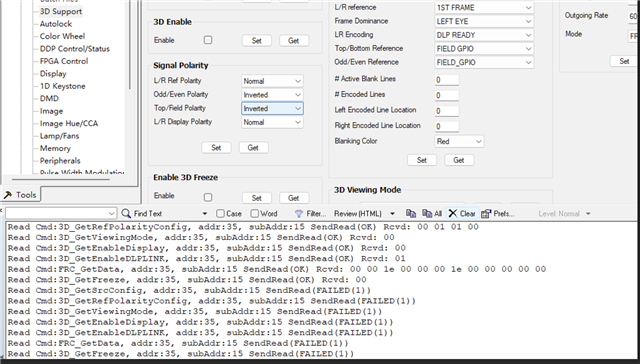The image size is (640, 364).
Task: Select Image Hue/CCA in the tree
Action: (x=69, y=123)
